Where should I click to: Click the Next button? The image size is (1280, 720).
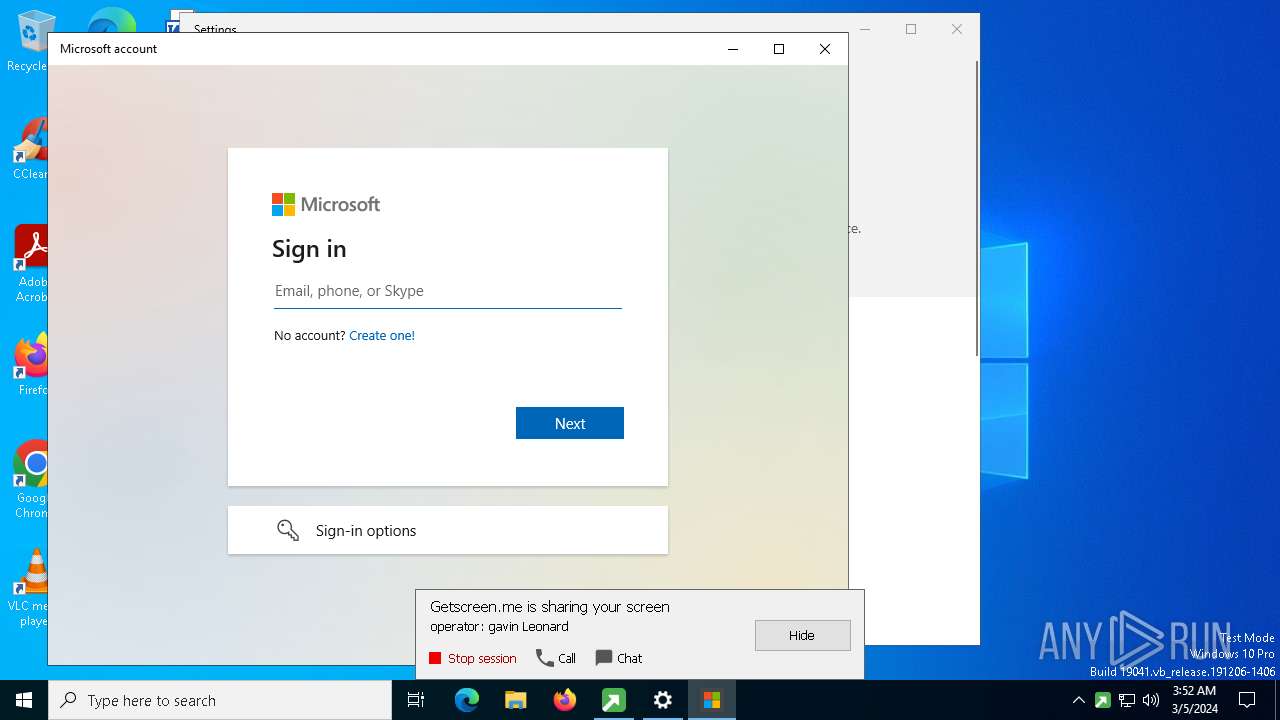[x=570, y=423]
